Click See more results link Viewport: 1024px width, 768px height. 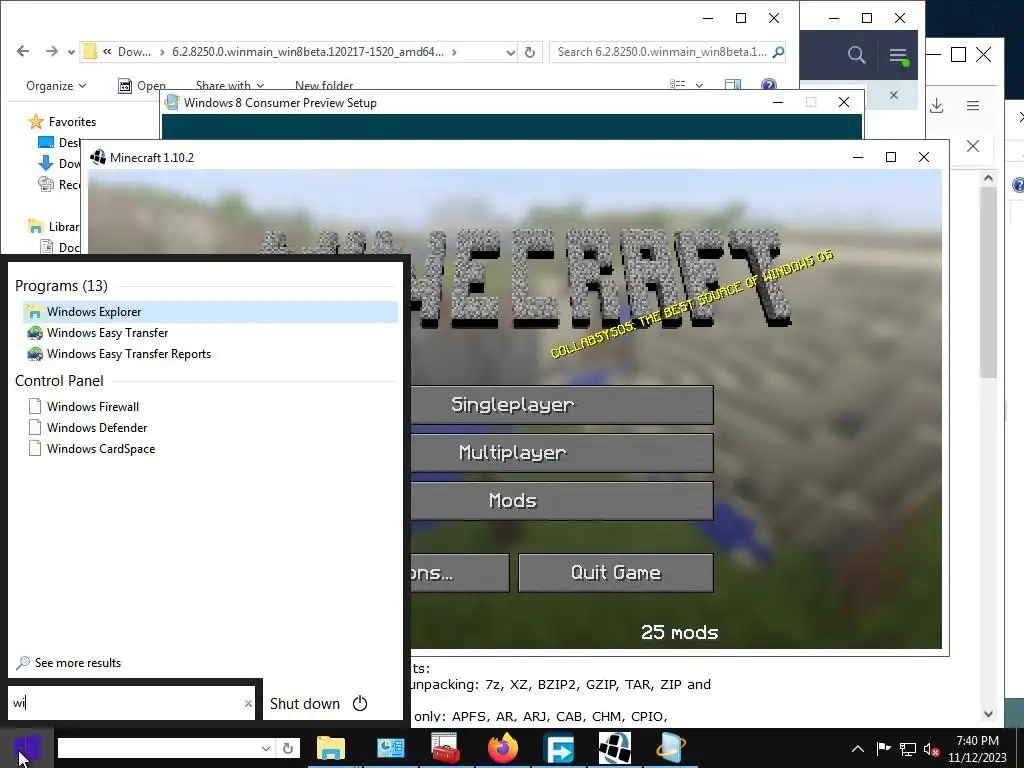click(69, 663)
